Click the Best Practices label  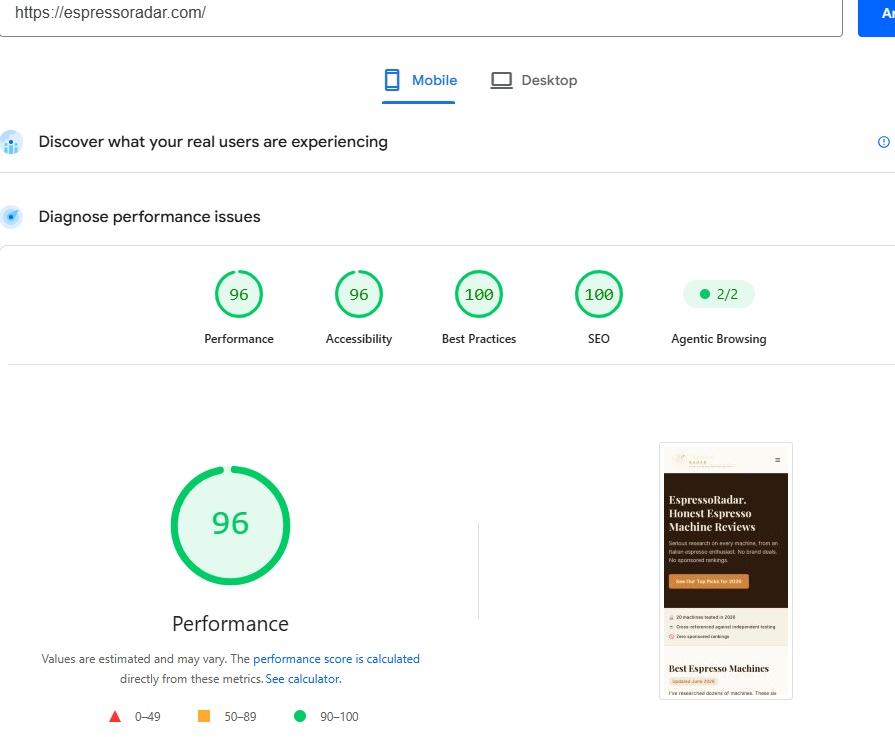pos(478,339)
